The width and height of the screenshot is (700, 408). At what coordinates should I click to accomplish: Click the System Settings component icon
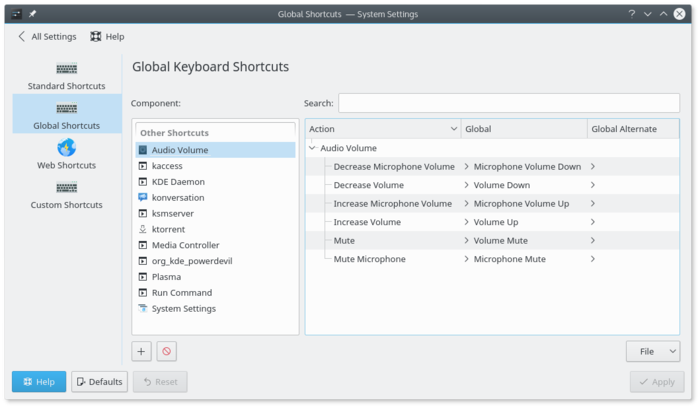(142, 309)
